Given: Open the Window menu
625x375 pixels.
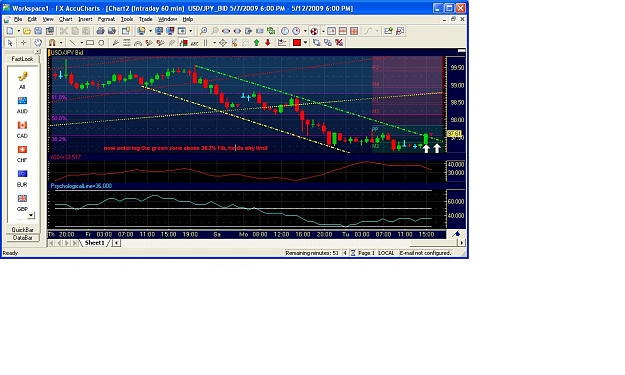Looking at the screenshot, I should [x=167, y=19].
